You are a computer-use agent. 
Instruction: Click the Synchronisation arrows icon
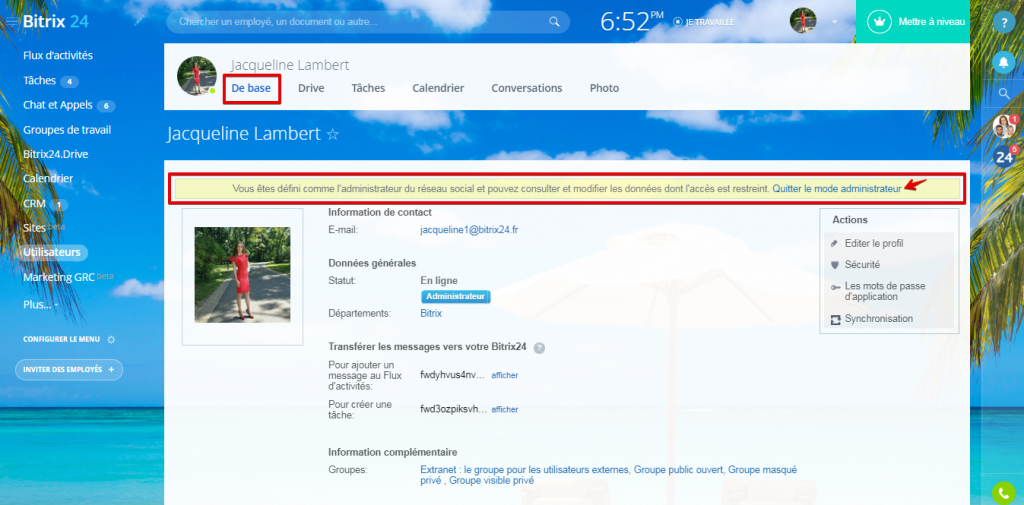[835, 319]
